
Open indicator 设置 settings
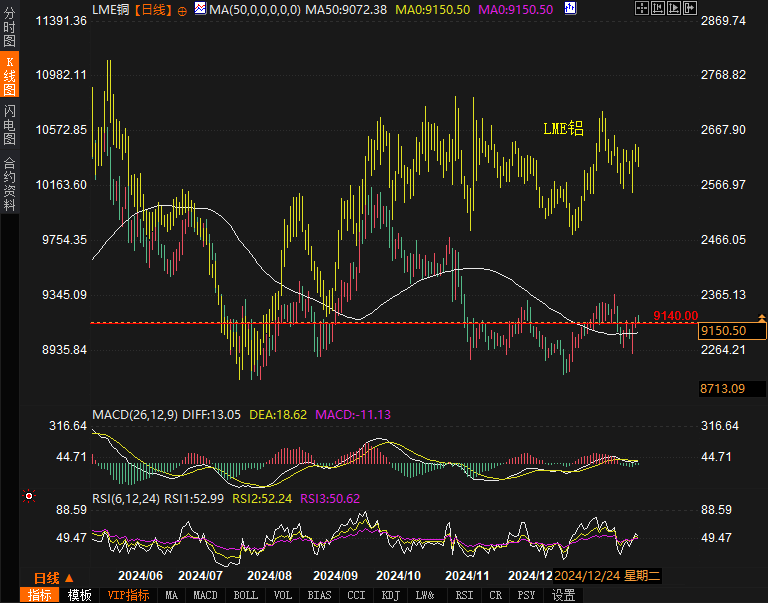[563, 595]
